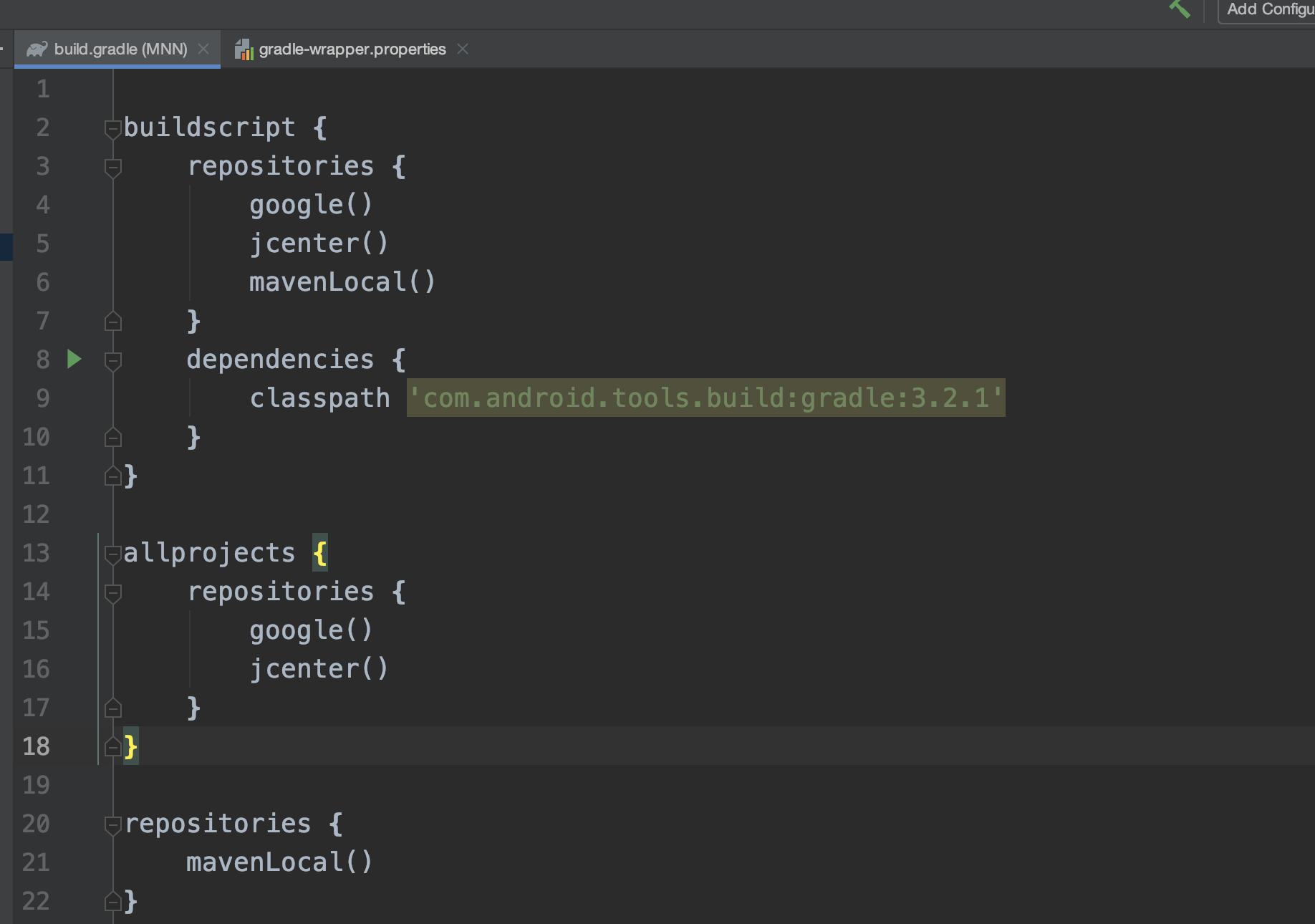Collapse the buildscript block fold marker
This screenshot has width=1315, height=924.
coord(112,129)
